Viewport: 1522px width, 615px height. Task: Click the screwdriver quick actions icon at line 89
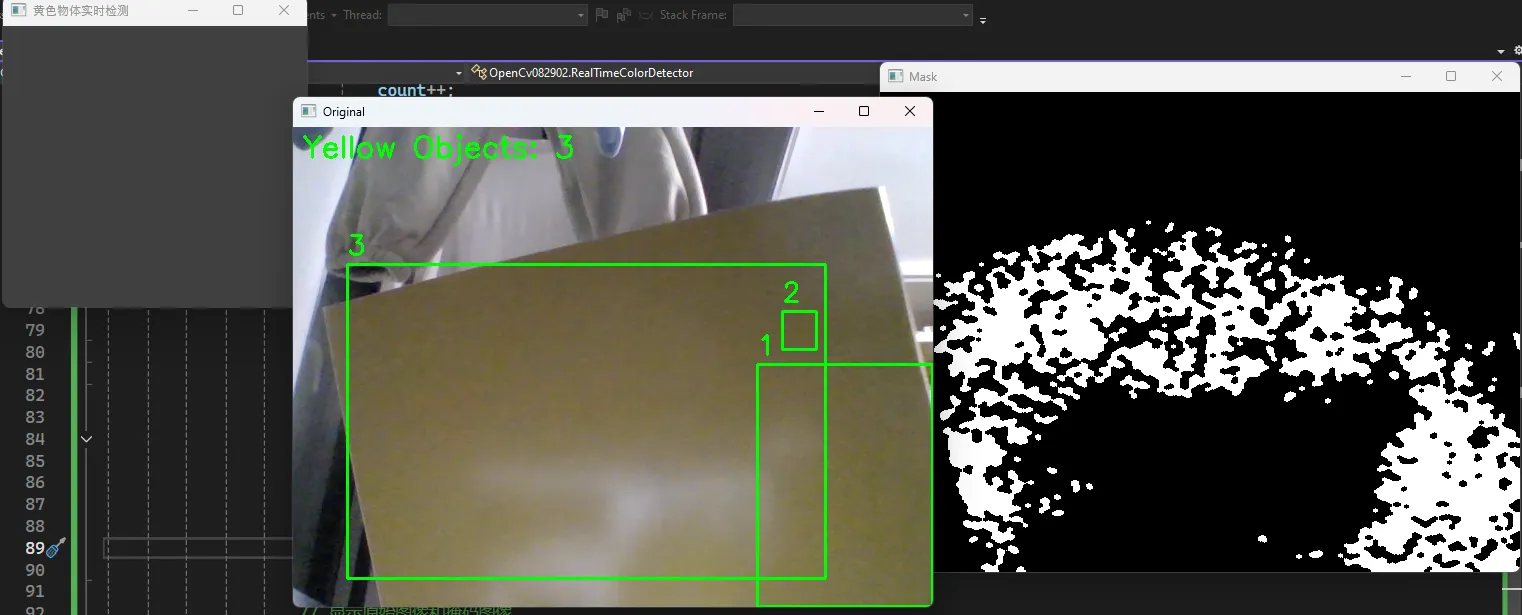pos(57,547)
